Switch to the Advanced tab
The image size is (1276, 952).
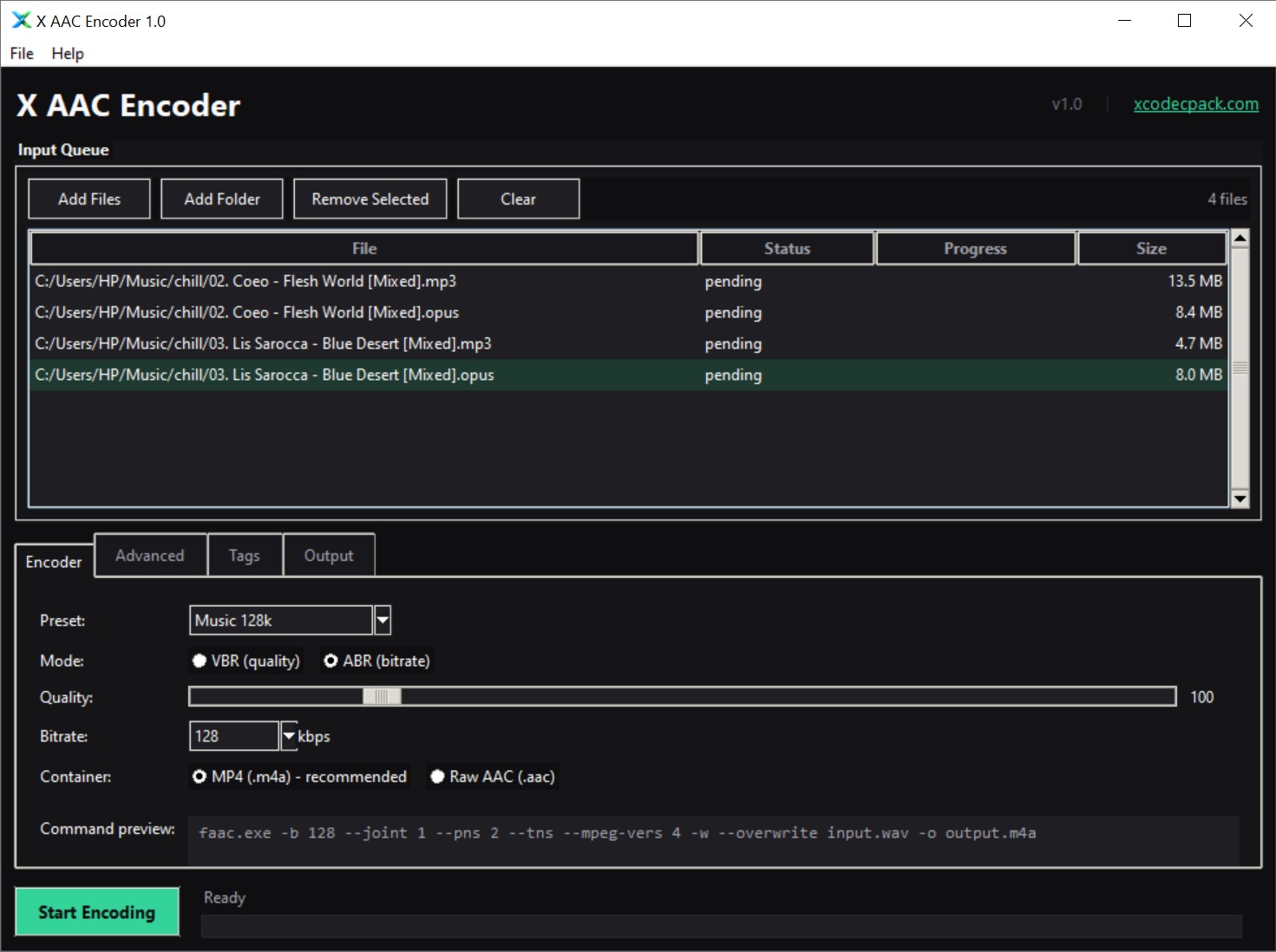point(150,556)
